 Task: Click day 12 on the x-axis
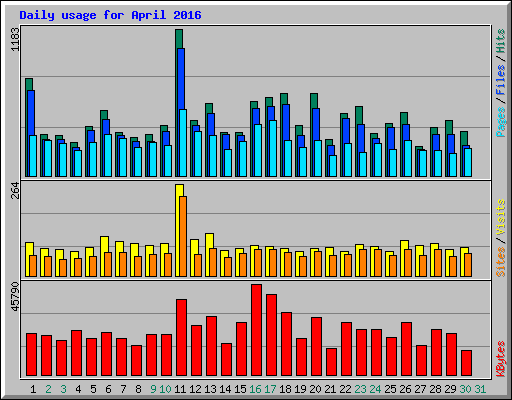pos(195,389)
